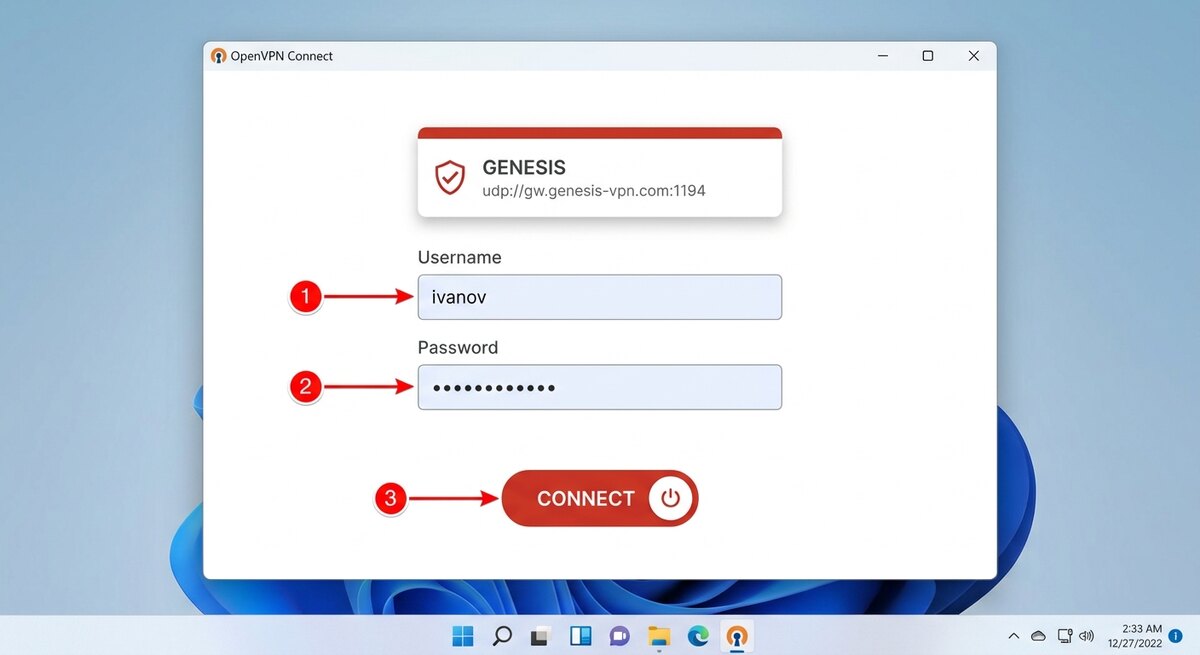Maximize the OpenVPN Connect window

928,56
